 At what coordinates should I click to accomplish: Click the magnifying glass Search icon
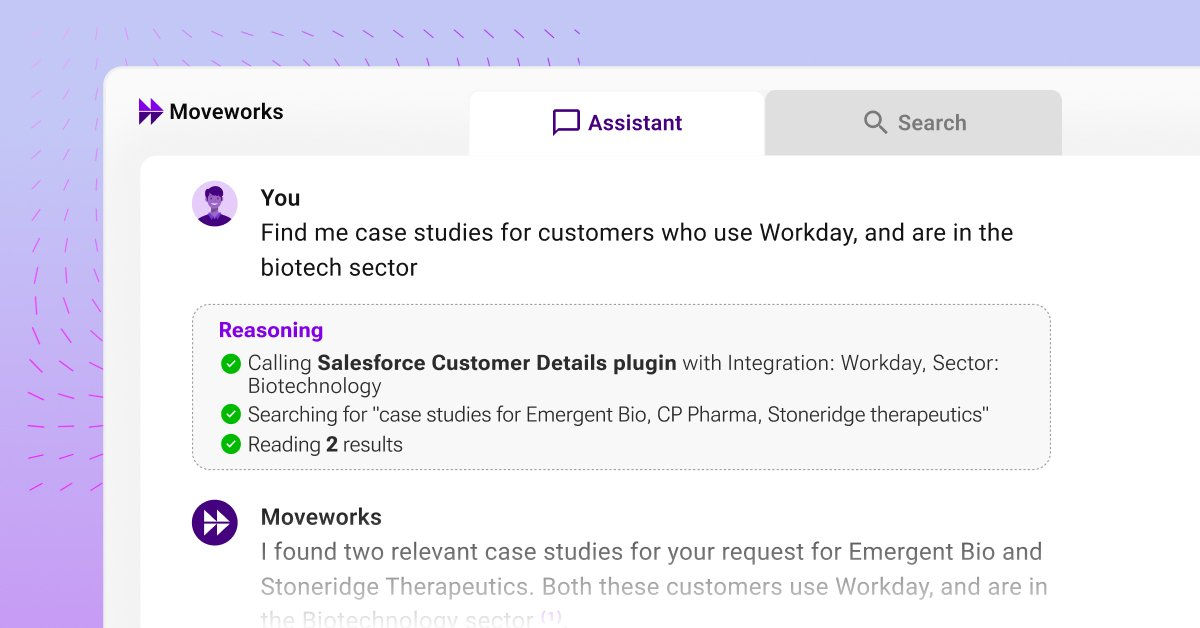(x=876, y=123)
